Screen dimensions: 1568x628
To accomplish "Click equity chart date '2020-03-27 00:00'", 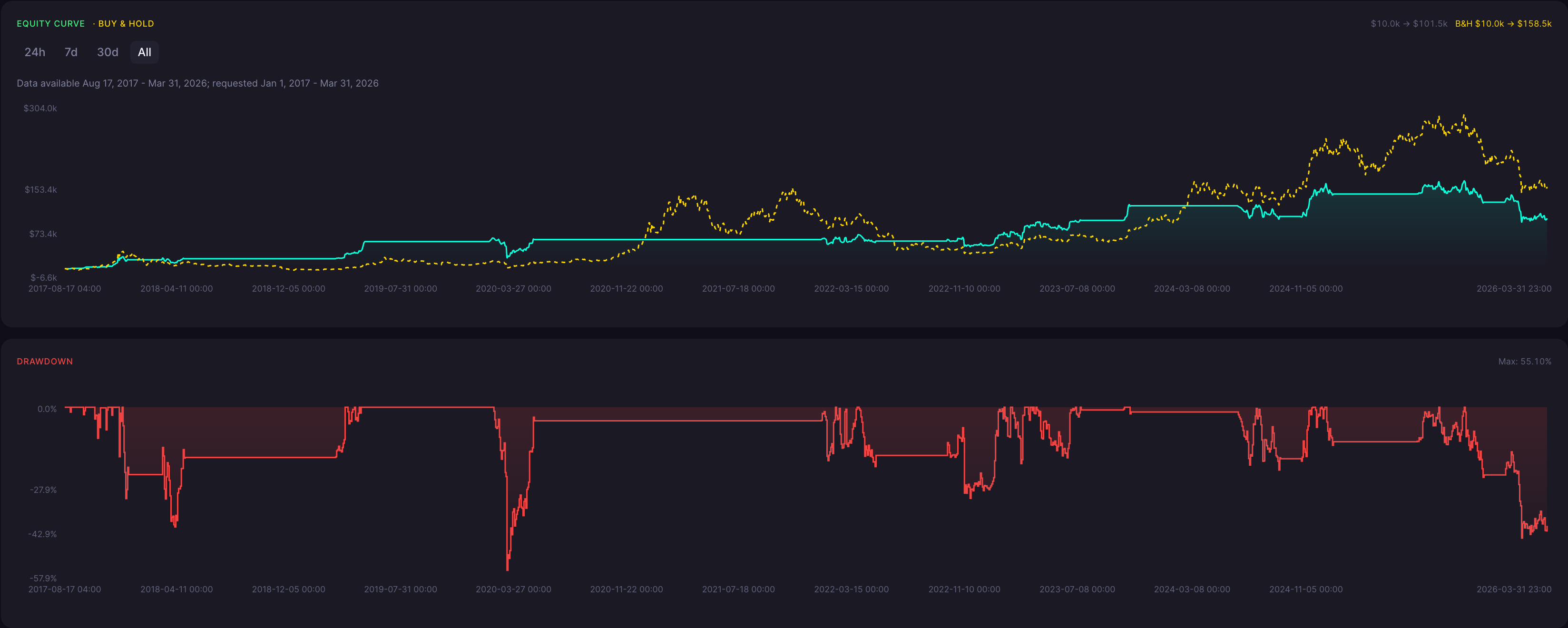I will click(513, 289).
